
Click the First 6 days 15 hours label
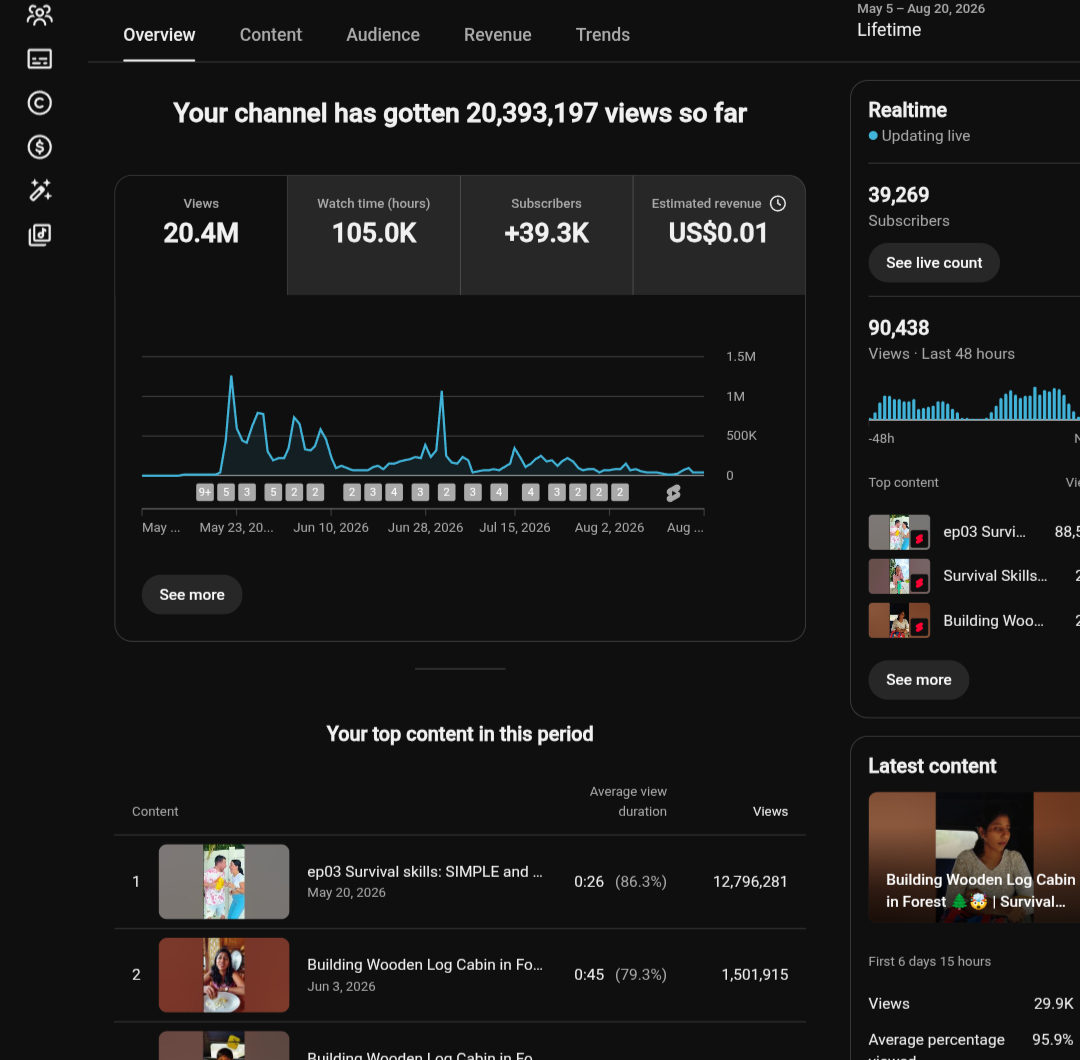point(929,962)
